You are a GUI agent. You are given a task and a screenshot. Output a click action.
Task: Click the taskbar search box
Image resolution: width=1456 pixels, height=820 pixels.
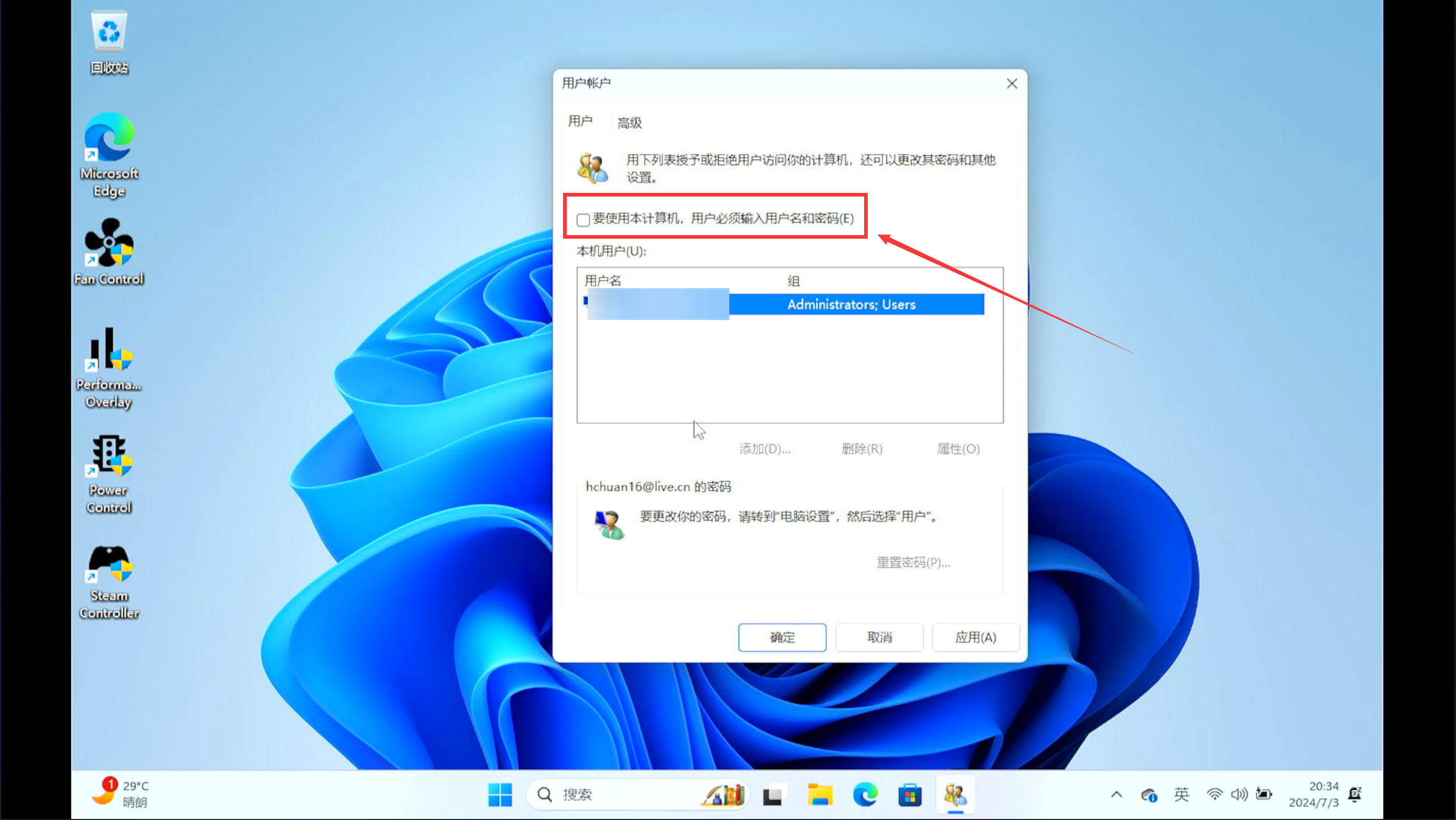point(622,795)
